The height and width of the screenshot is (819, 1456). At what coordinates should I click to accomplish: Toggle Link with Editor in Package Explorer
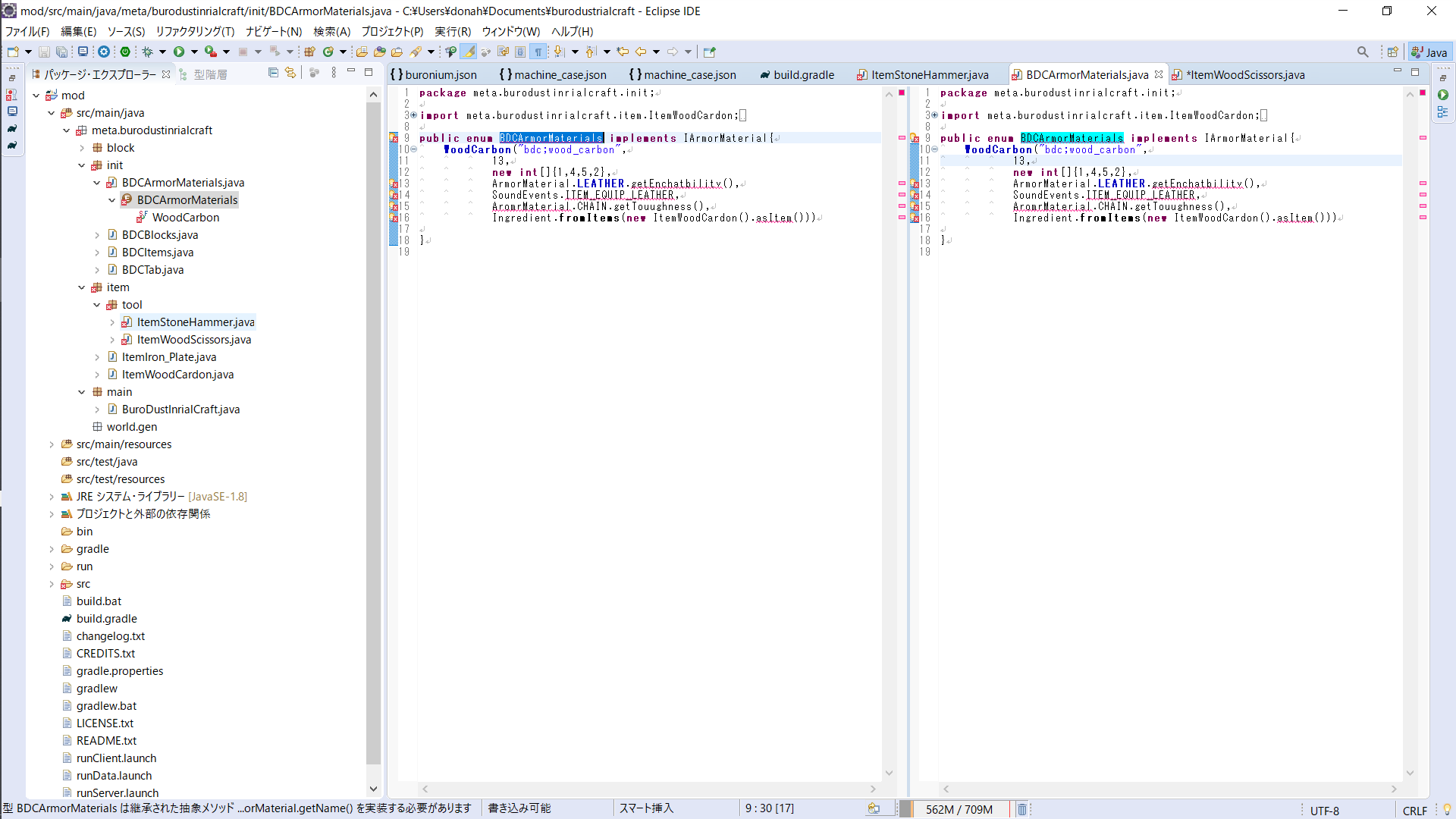(x=290, y=73)
